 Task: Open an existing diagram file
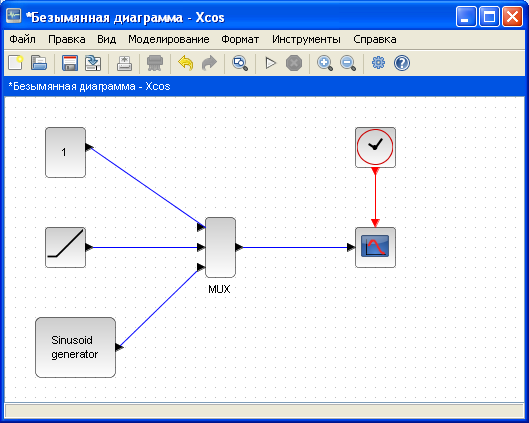(x=39, y=63)
